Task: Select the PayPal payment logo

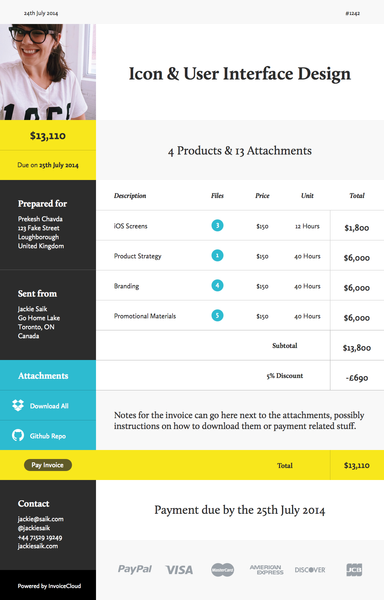Action: (x=135, y=569)
